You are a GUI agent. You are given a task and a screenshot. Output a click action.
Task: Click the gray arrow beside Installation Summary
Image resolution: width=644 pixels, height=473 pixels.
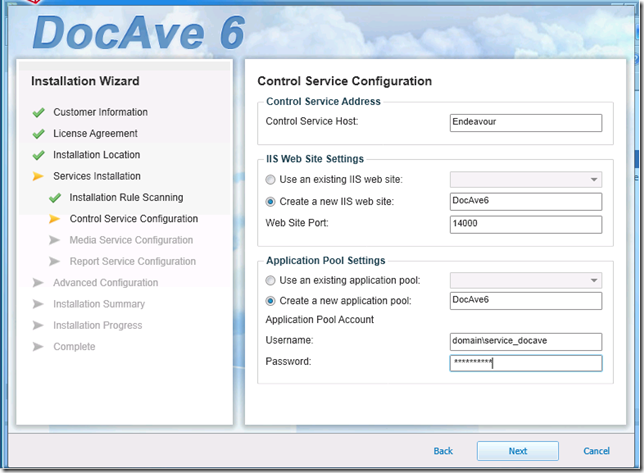(x=38, y=304)
